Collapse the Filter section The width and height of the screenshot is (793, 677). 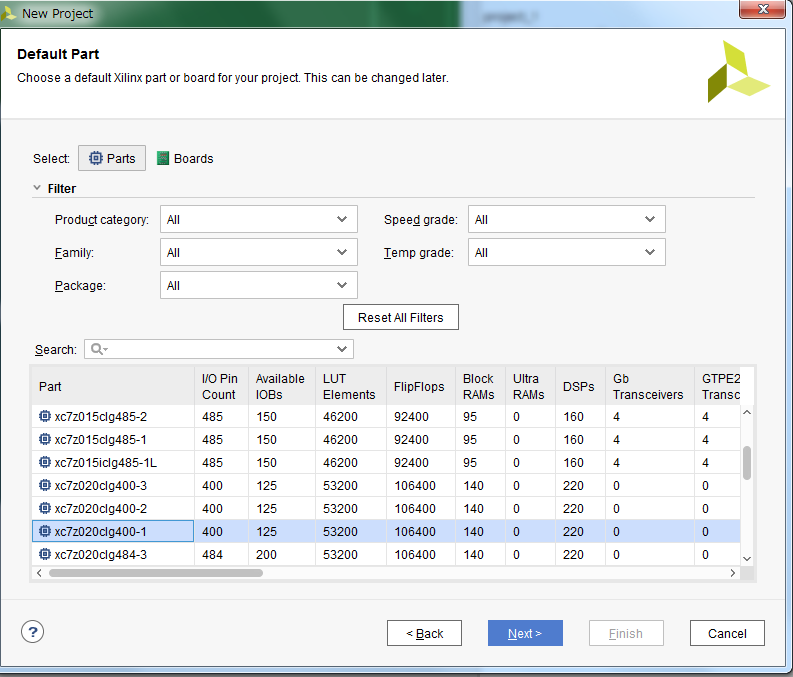(38, 188)
